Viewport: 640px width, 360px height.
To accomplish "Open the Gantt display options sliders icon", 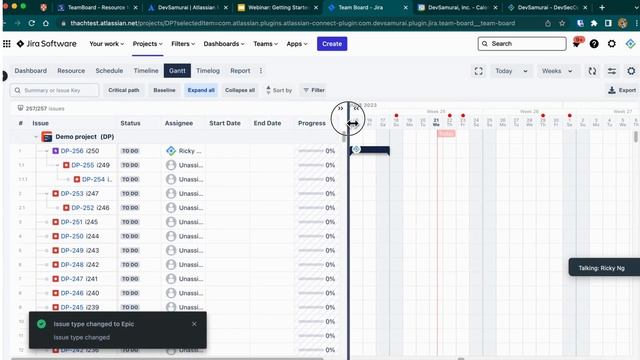I will 611,71.
